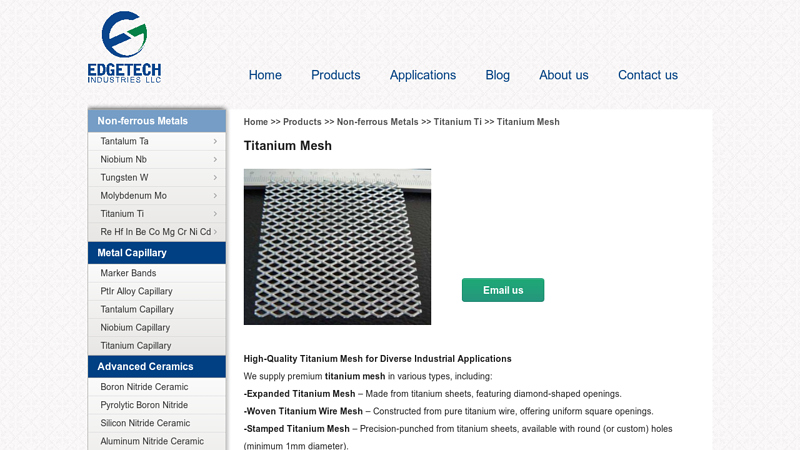Open Marker Bands sidebar link

click(128, 273)
